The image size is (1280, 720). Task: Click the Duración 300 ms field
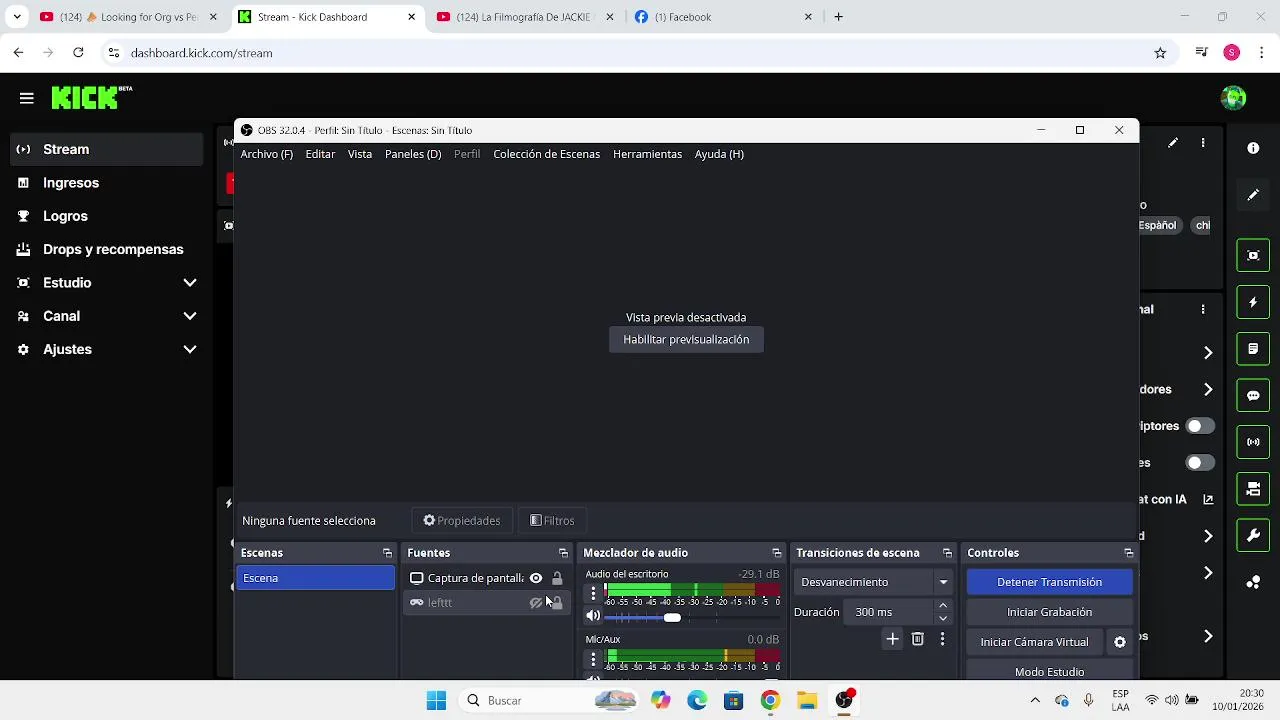(889, 612)
